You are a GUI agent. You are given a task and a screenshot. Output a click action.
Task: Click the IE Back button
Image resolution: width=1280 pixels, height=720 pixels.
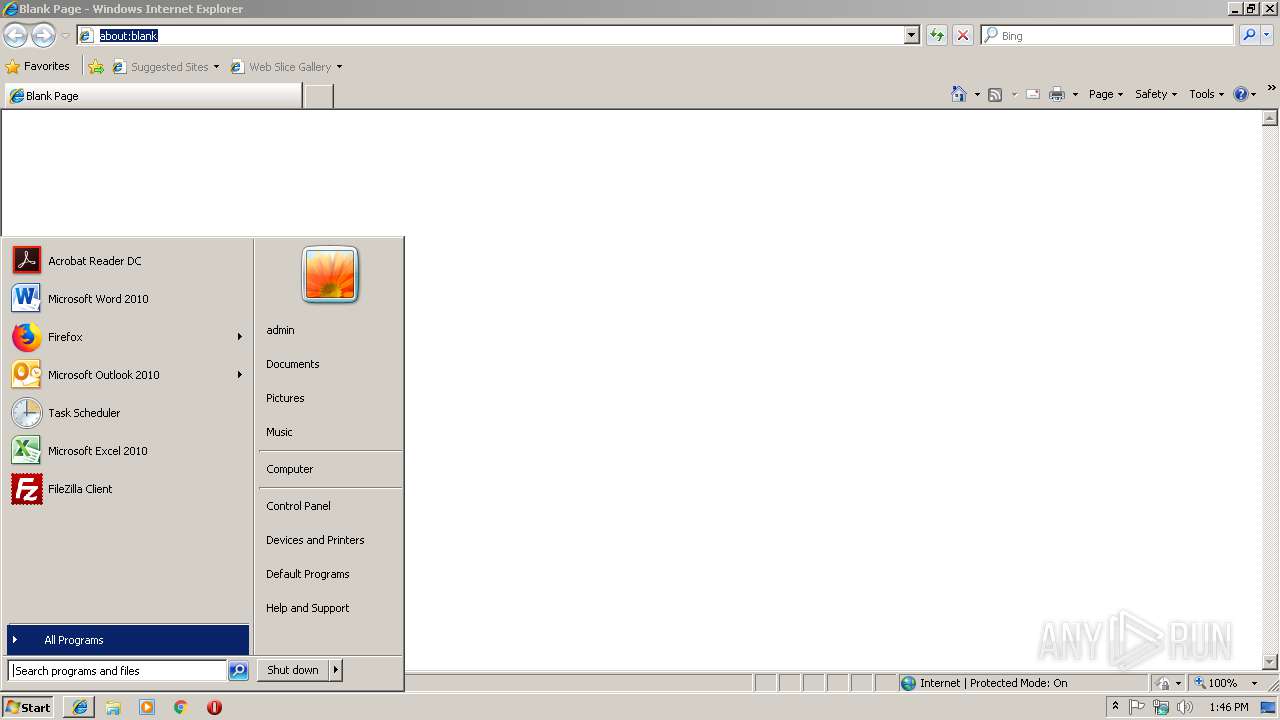15,36
